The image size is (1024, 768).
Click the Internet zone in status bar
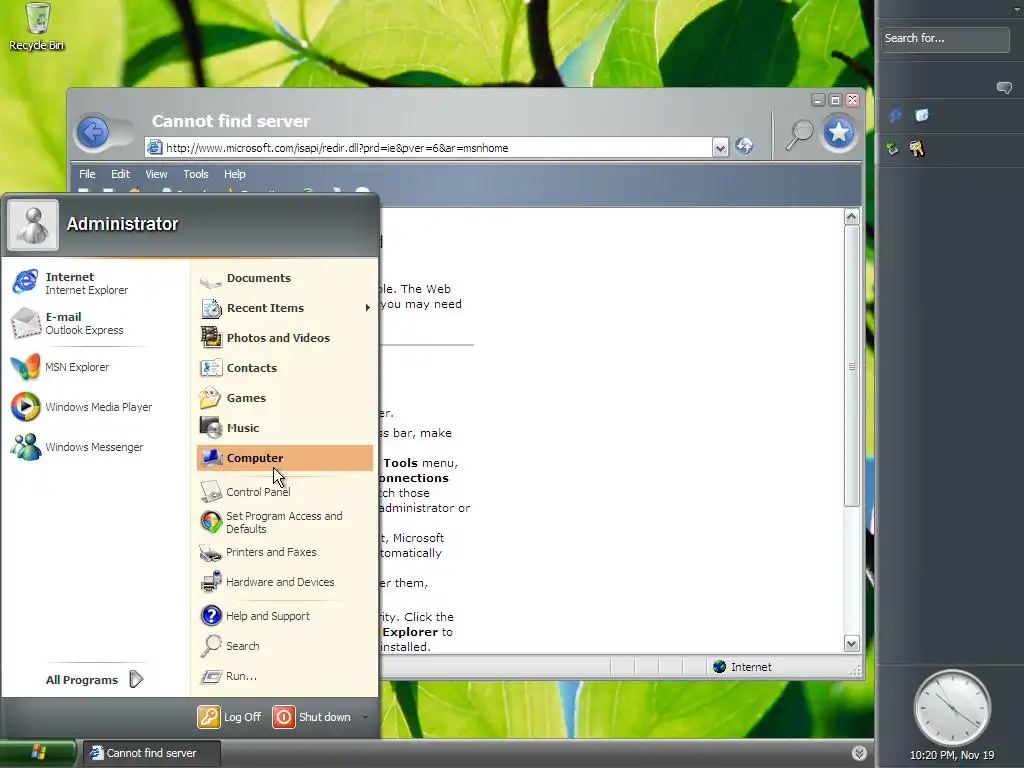(743, 667)
